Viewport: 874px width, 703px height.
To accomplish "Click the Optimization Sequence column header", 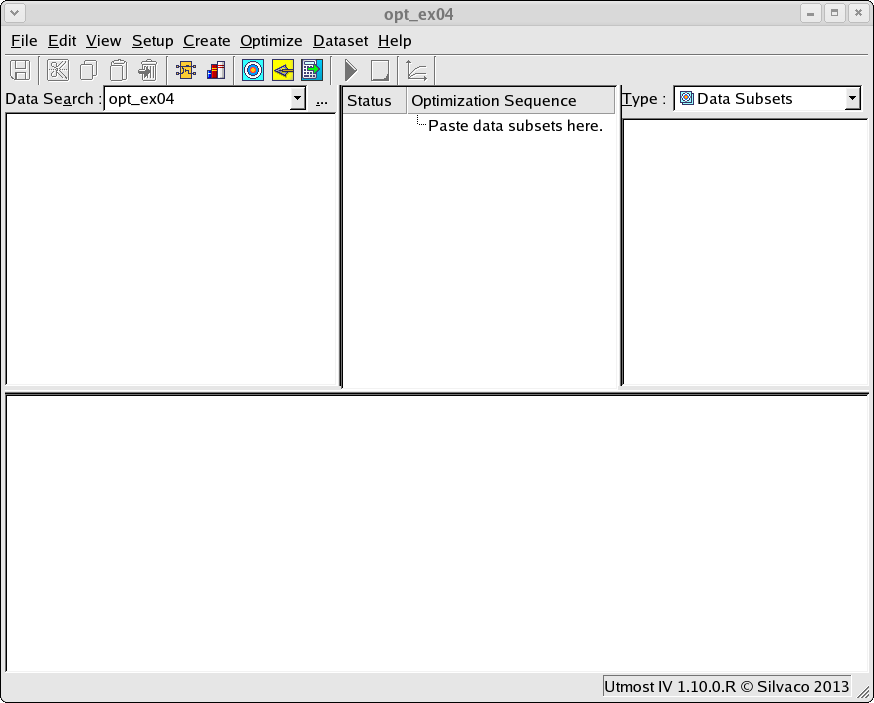I will point(511,101).
